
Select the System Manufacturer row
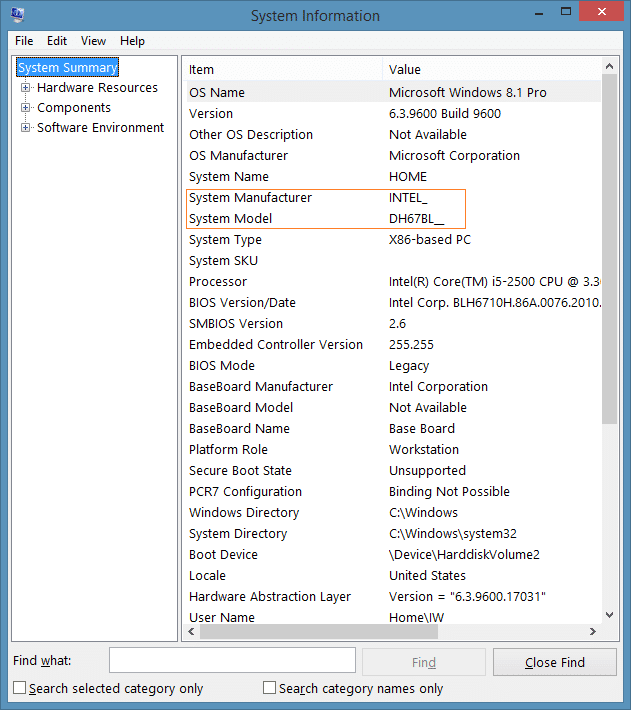point(393,197)
